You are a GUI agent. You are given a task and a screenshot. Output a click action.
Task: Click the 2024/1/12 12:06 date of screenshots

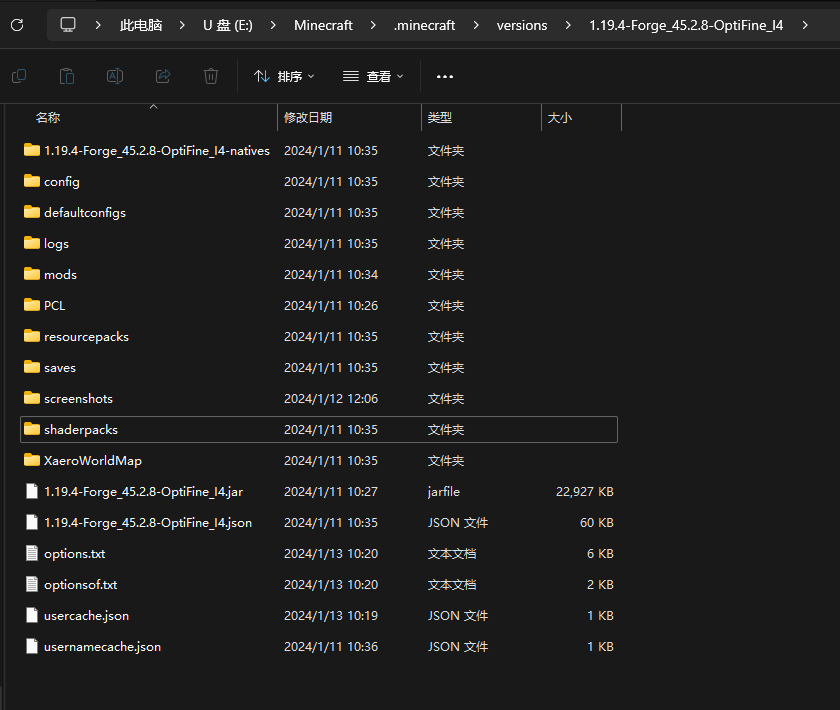click(x=331, y=399)
